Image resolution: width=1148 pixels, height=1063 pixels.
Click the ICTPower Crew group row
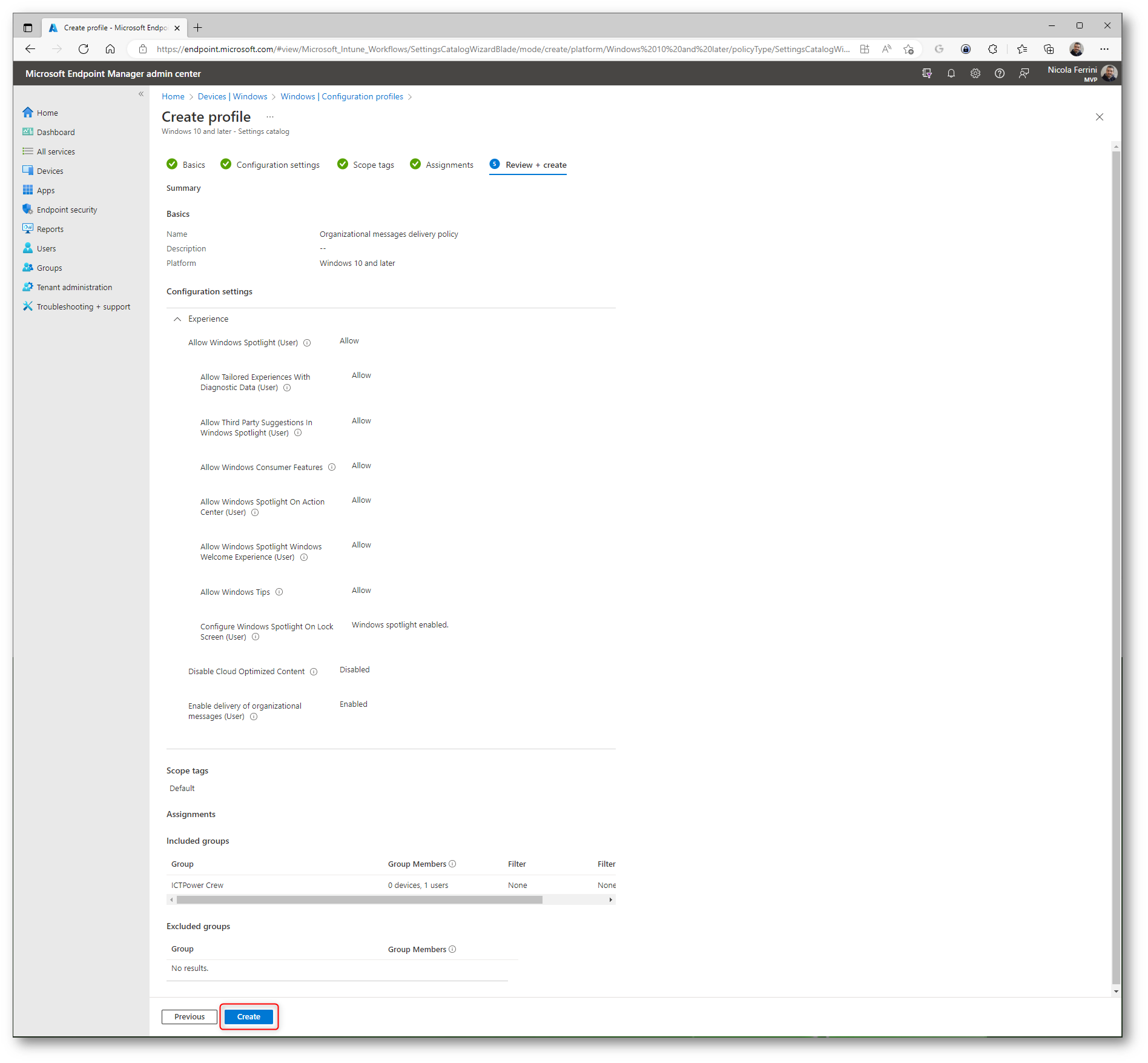(x=391, y=885)
